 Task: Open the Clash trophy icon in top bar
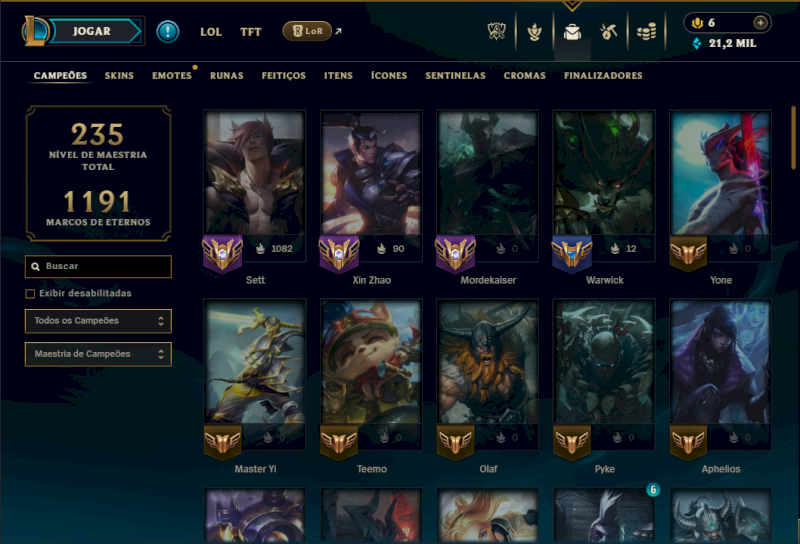pyautogui.click(x=496, y=32)
